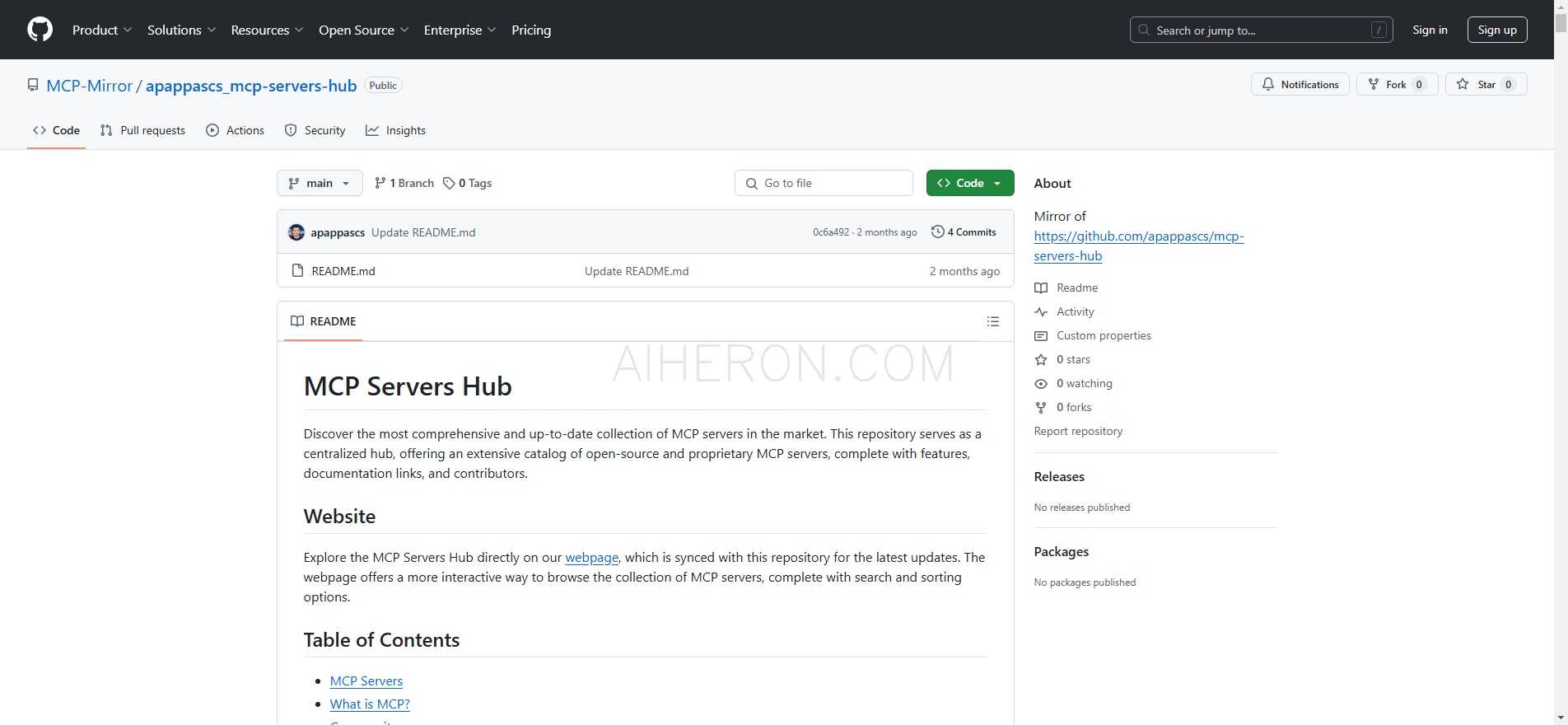
Task: Focus the Search or jump to field
Action: pyautogui.click(x=1261, y=30)
